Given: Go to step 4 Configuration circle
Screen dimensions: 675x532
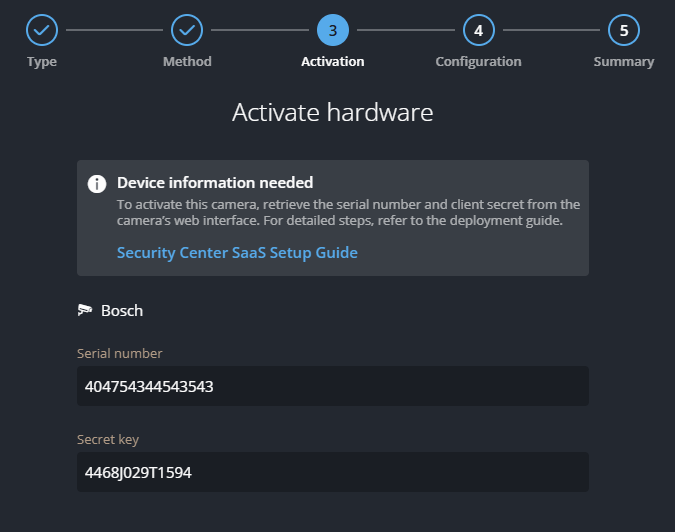Looking at the screenshot, I should pyautogui.click(x=478, y=30).
